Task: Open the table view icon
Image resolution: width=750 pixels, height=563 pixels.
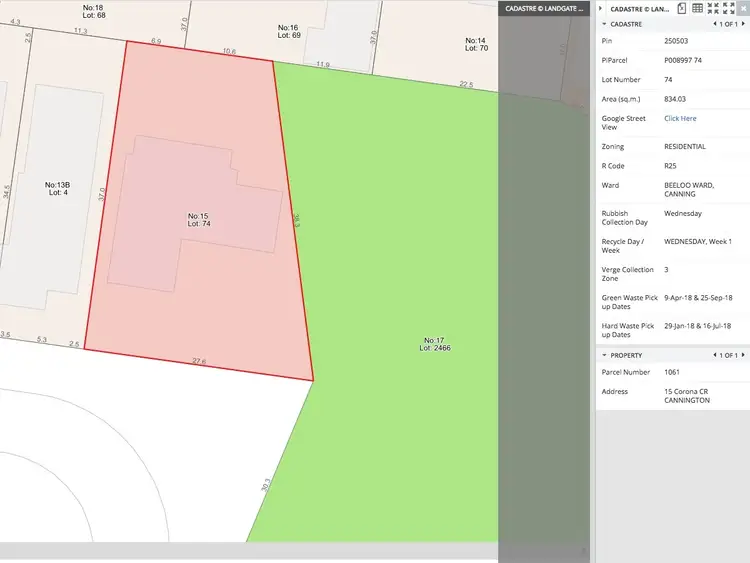Action: [697, 8]
